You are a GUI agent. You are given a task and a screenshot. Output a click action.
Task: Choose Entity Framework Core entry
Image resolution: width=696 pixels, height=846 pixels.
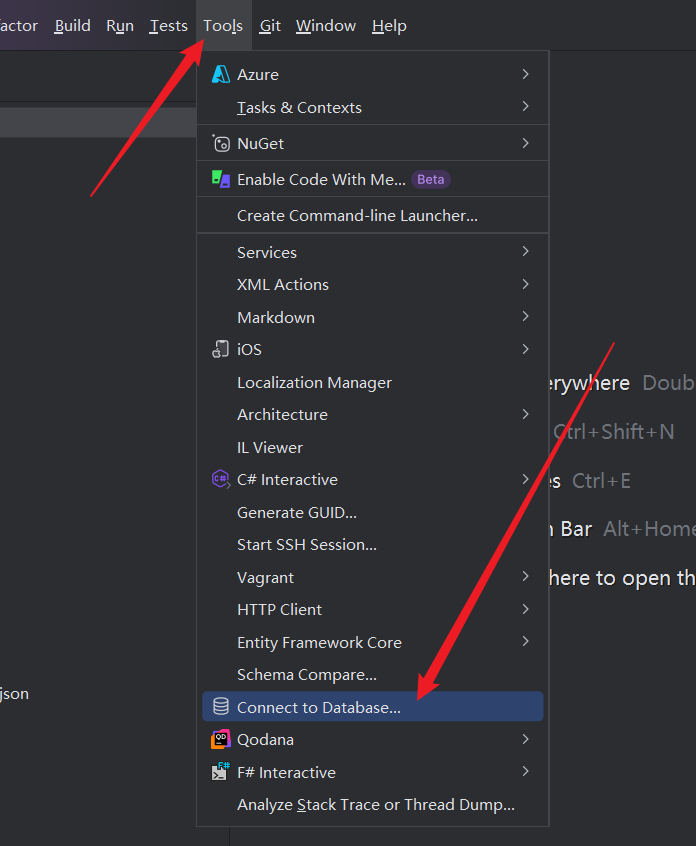pos(372,642)
